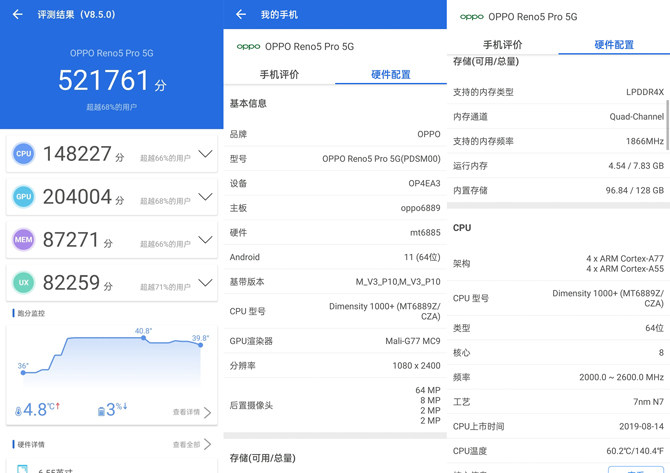Expand the GPU score 204004 details
This screenshot has width=670, height=473.
coord(206,197)
